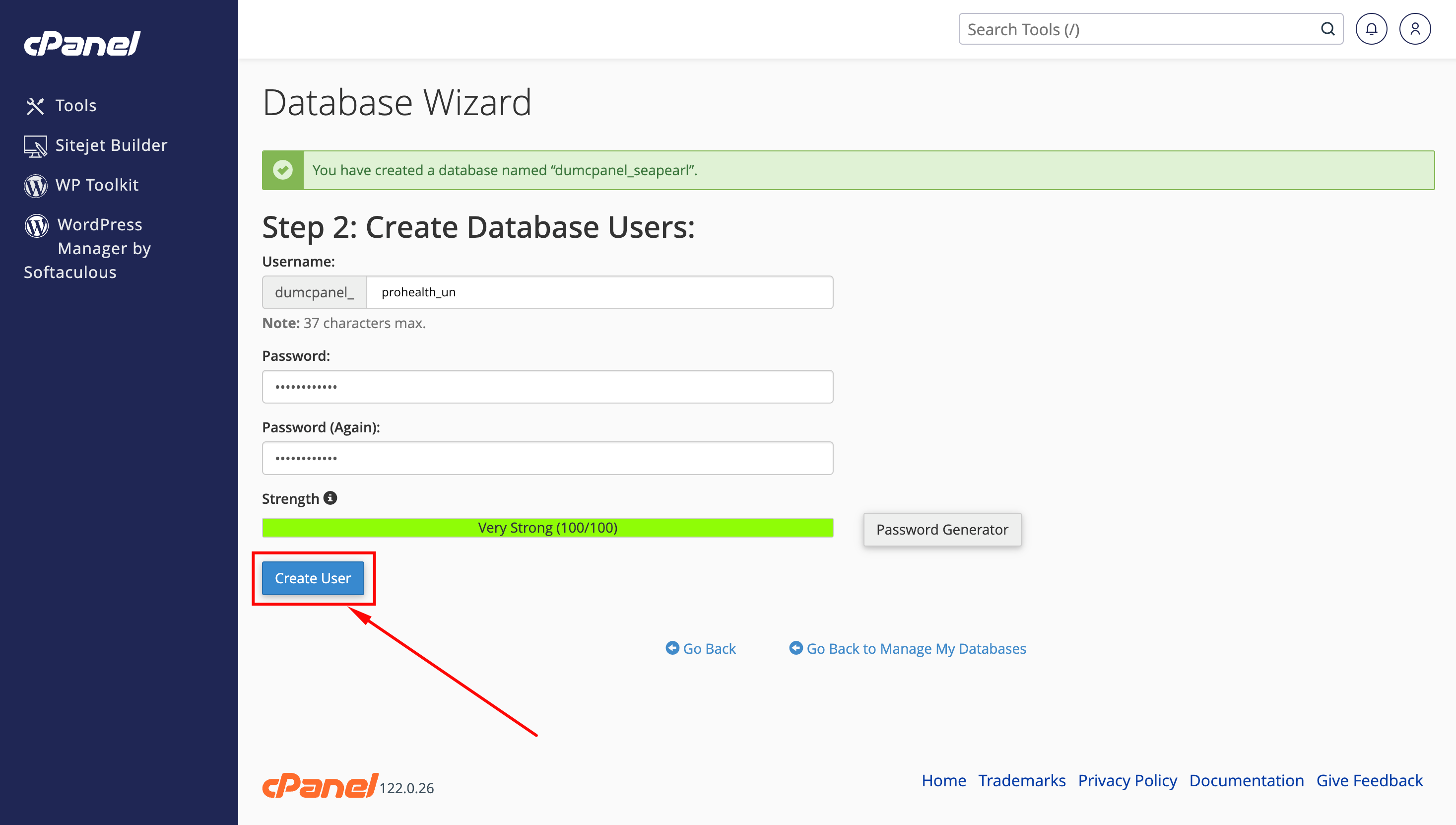Follow the Go Back link
Image resolution: width=1456 pixels, height=825 pixels.
701,648
